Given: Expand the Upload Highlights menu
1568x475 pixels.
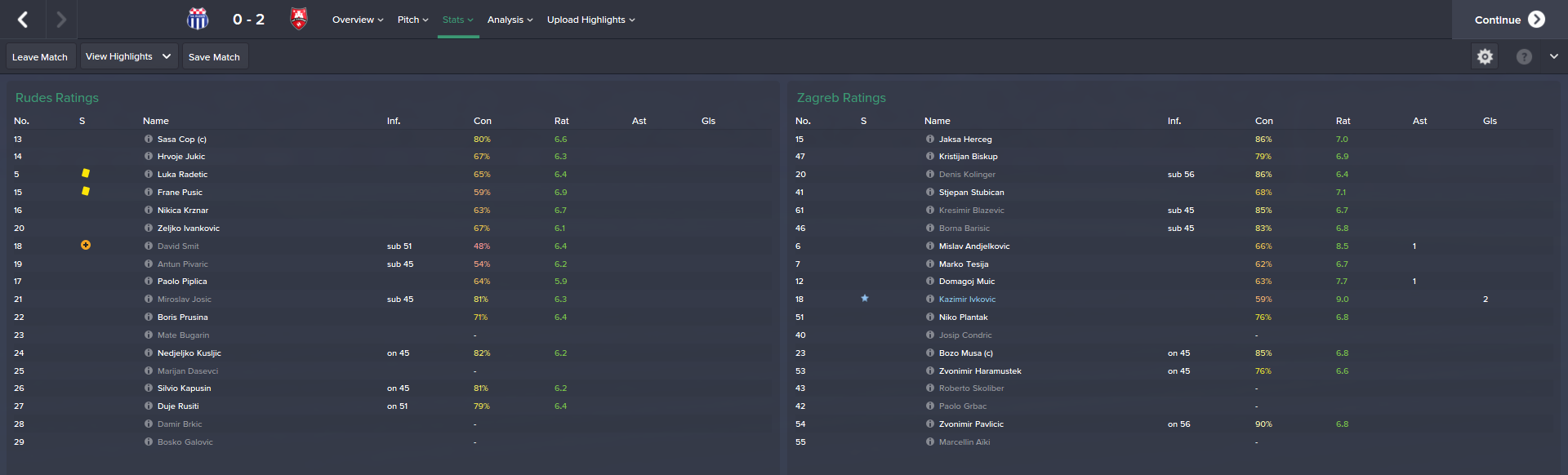Looking at the screenshot, I should pyautogui.click(x=590, y=20).
